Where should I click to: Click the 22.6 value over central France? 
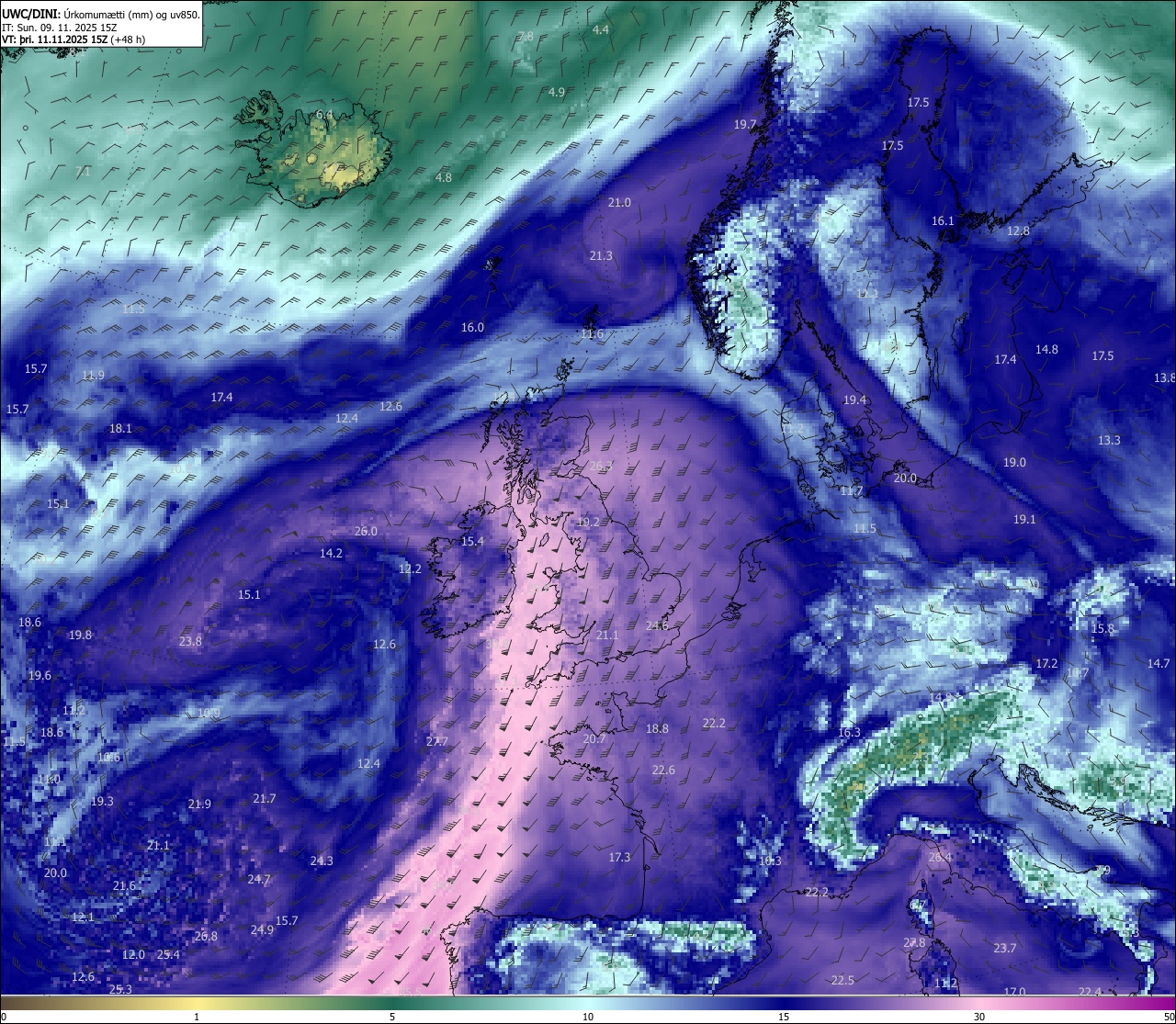[x=663, y=771]
